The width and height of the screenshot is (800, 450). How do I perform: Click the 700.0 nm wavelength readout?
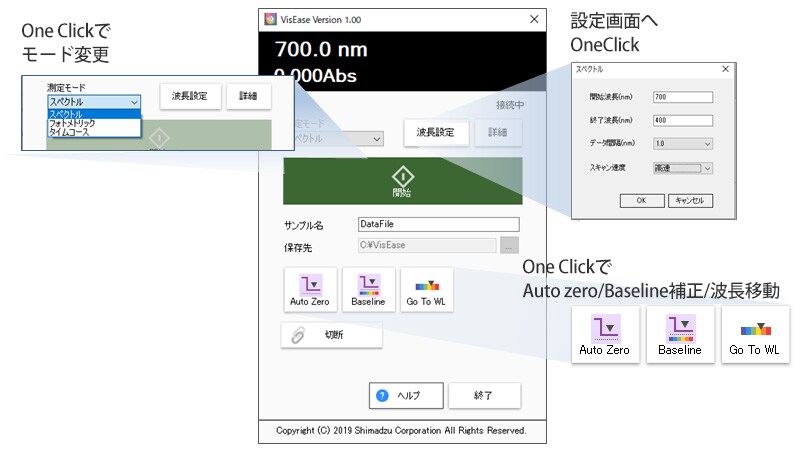pyautogui.click(x=321, y=49)
